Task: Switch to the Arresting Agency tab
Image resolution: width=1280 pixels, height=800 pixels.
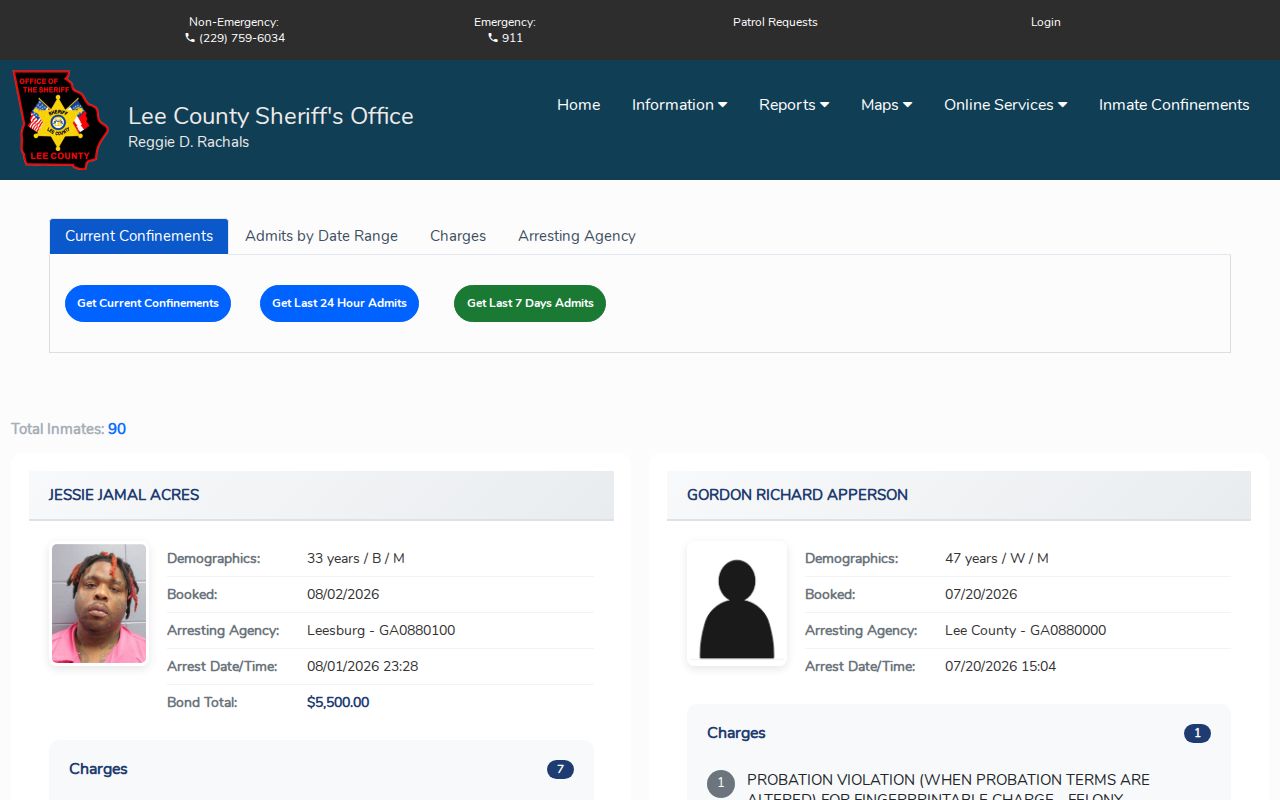Action: point(577,236)
